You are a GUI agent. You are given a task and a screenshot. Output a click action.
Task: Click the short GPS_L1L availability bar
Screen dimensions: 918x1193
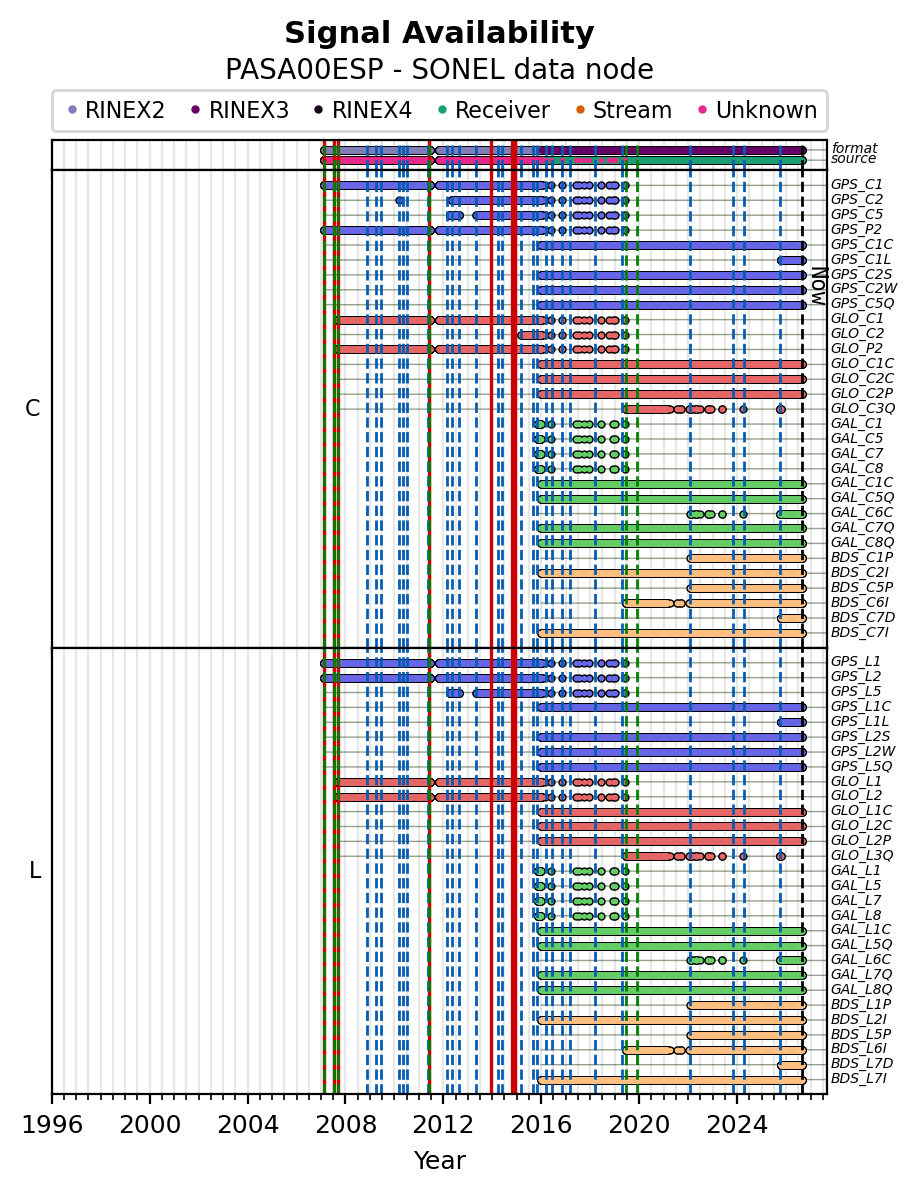coord(792,722)
